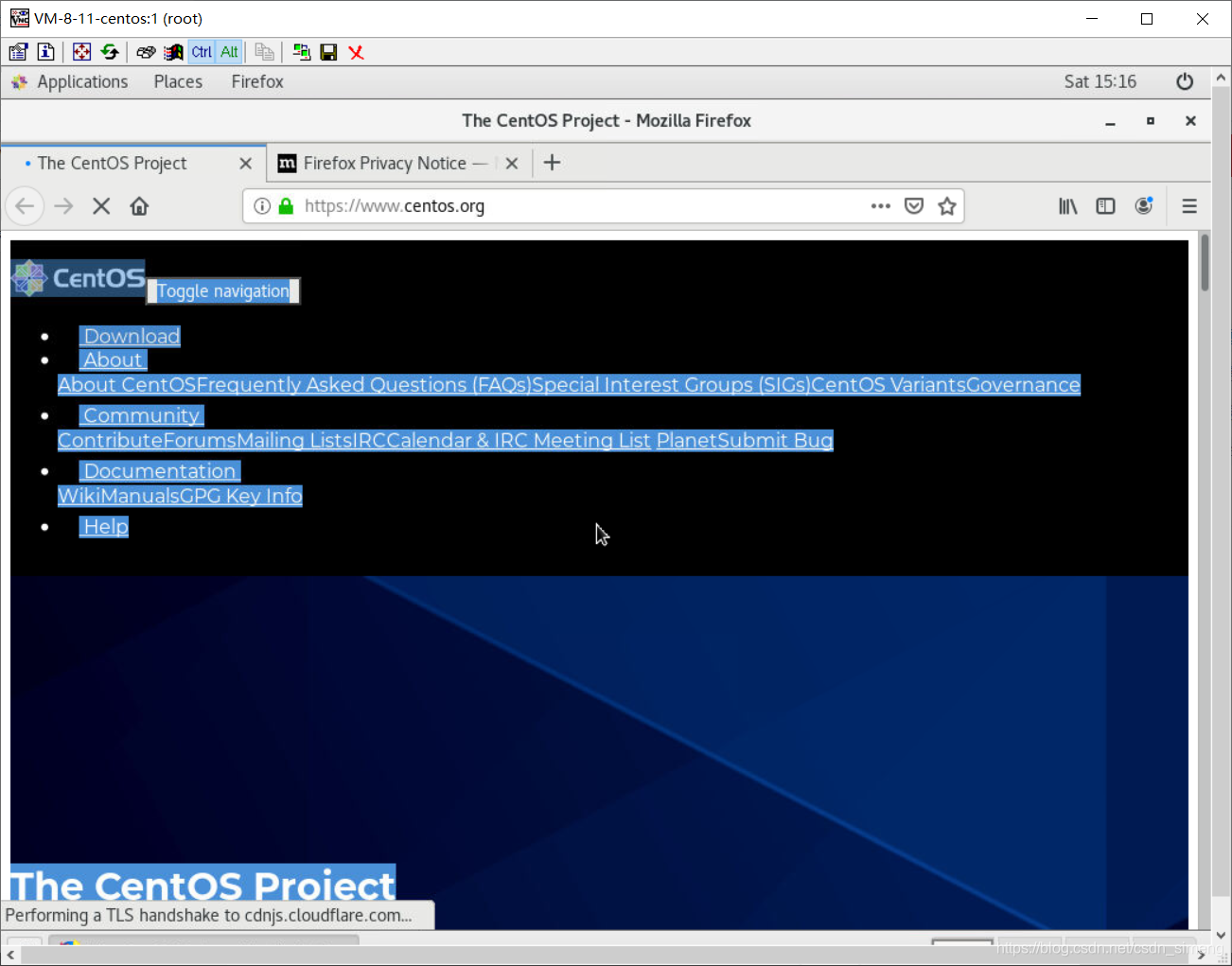Screen dimensions: 1232x966
Task: Open the Help link
Action: point(105,527)
